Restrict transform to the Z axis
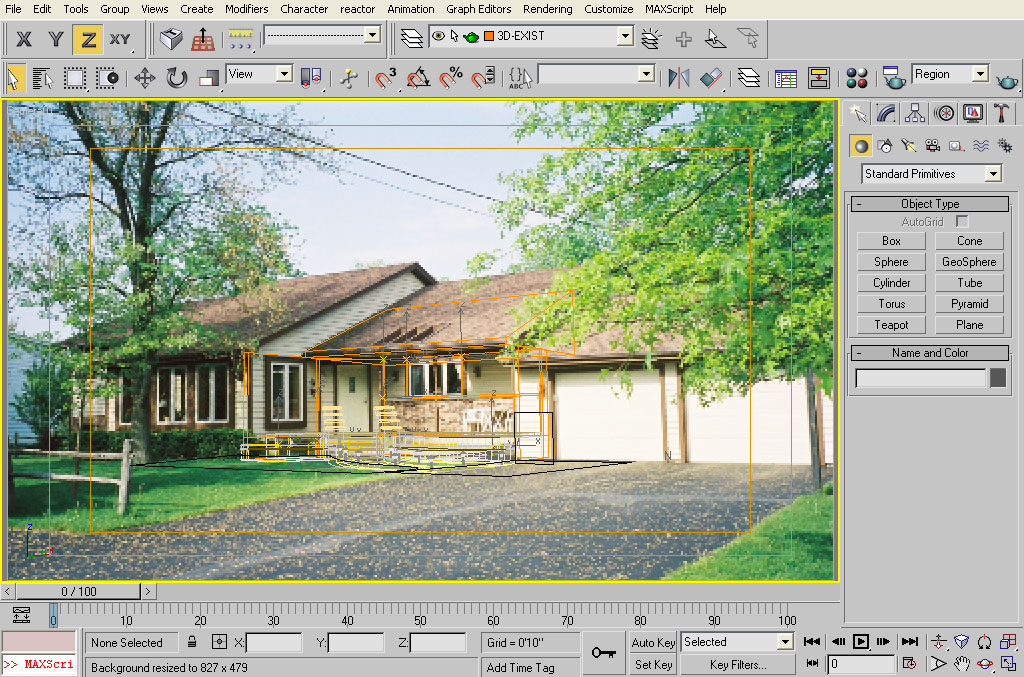Viewport: 1024px width, 677px height. tap(89, 39)
